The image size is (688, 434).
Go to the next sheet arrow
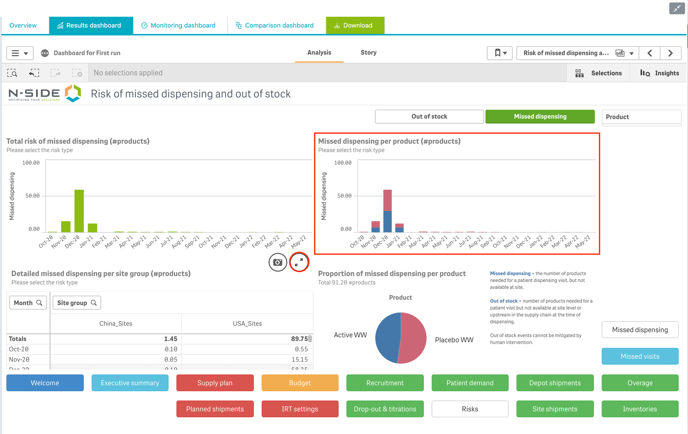[670, 53]
